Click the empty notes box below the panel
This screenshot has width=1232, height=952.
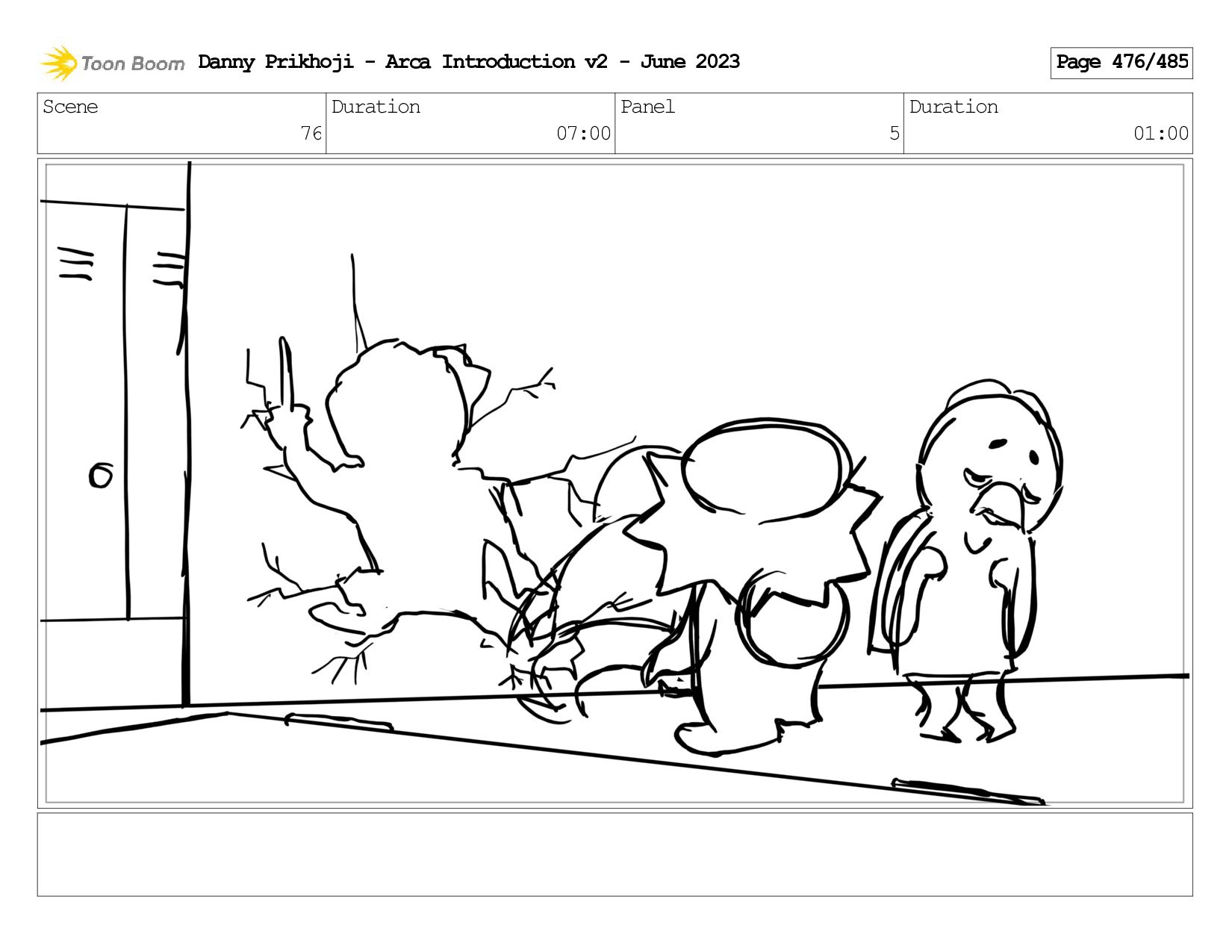(x=615, y=854)
